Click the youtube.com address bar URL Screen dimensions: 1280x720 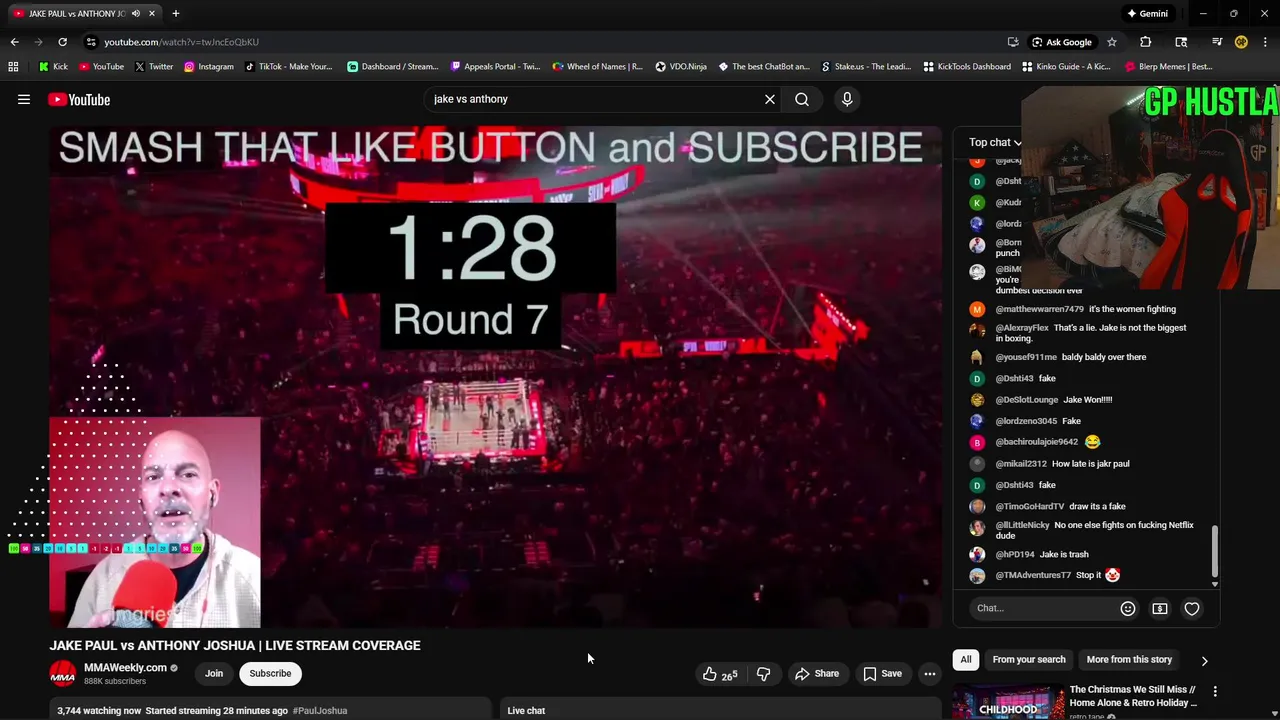[181, 42]
